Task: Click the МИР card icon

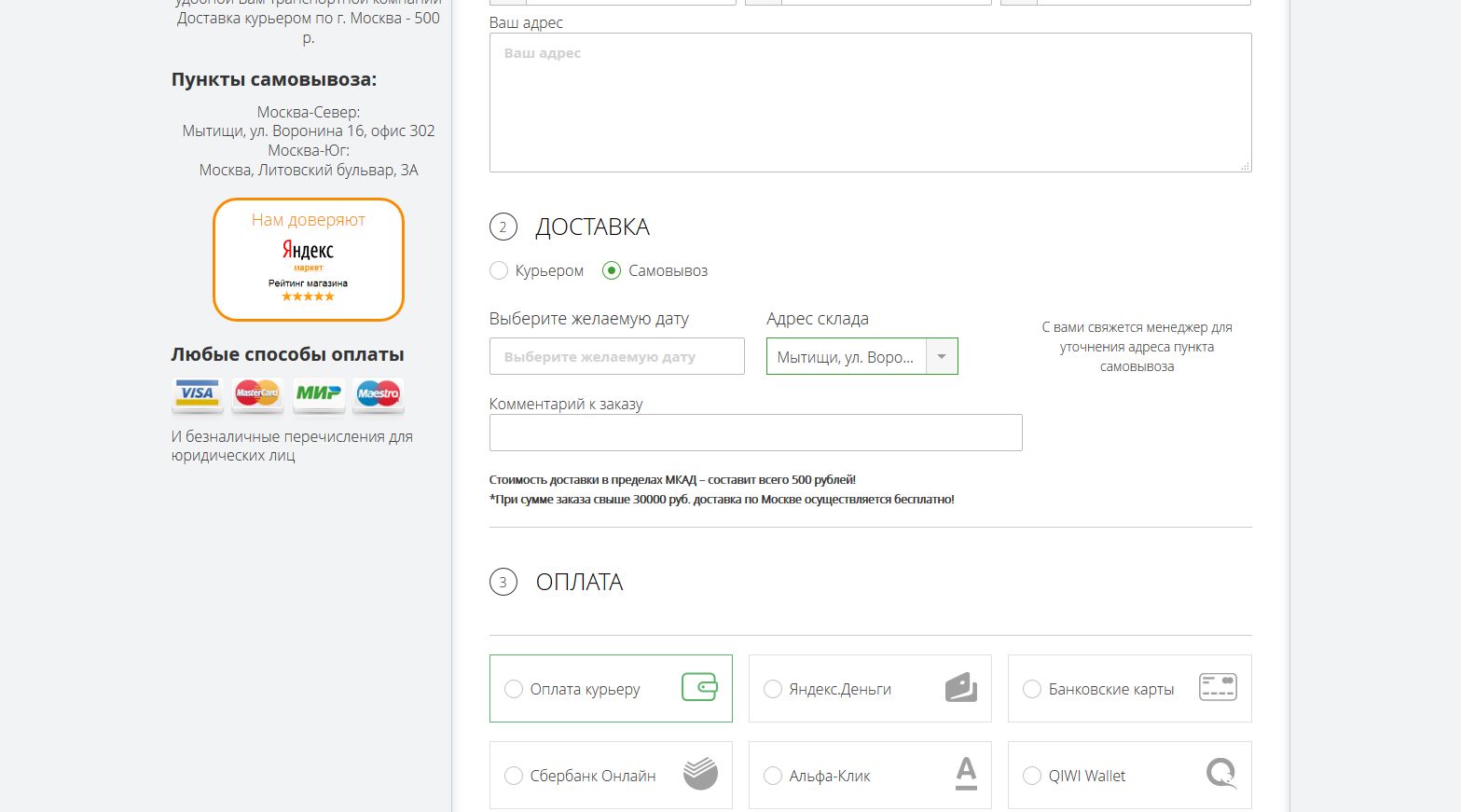Action: click(x=318, y=393)
